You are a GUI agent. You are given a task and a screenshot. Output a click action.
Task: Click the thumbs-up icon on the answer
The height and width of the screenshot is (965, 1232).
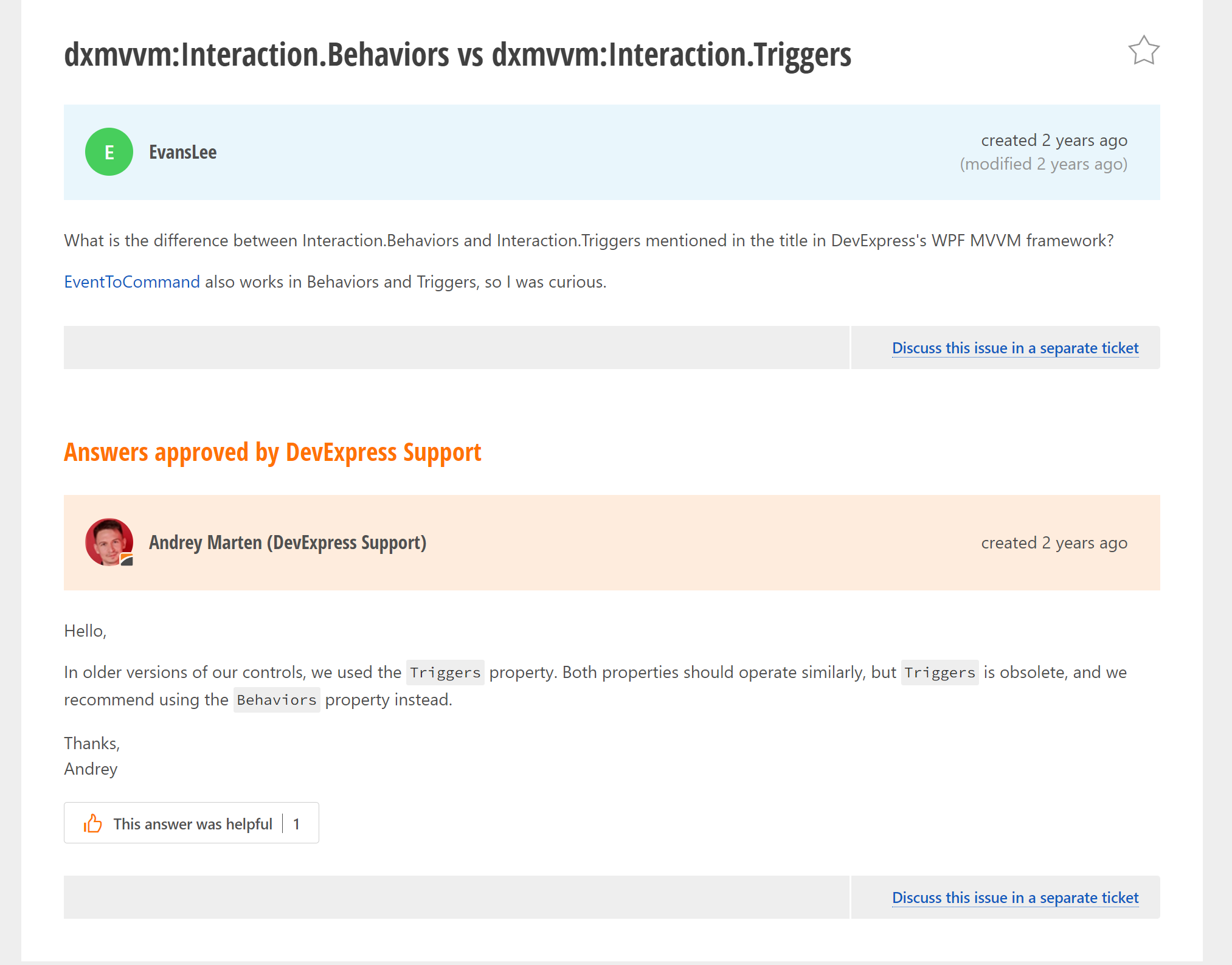[x=92, y=823]
